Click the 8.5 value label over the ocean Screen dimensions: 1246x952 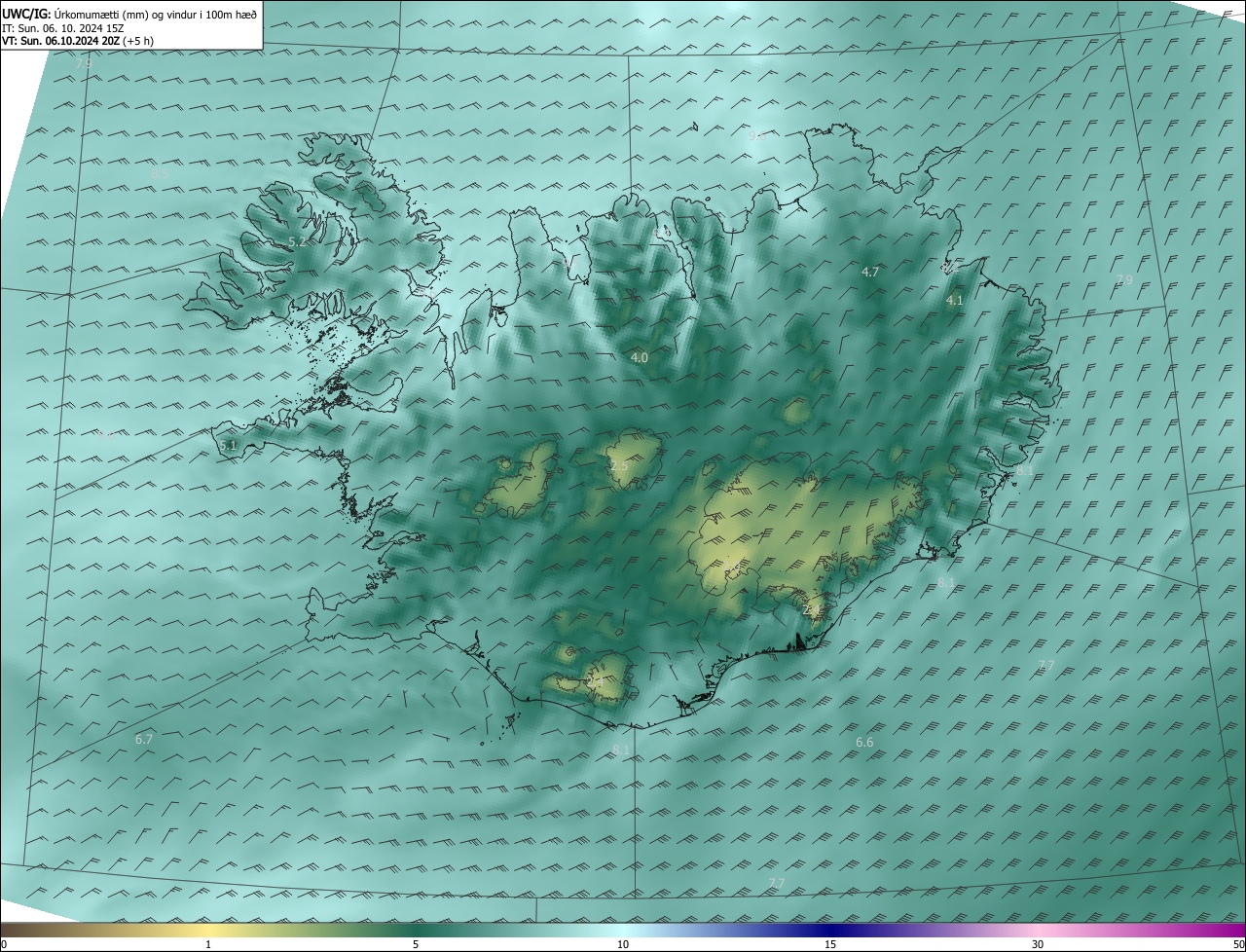(161, 173)
